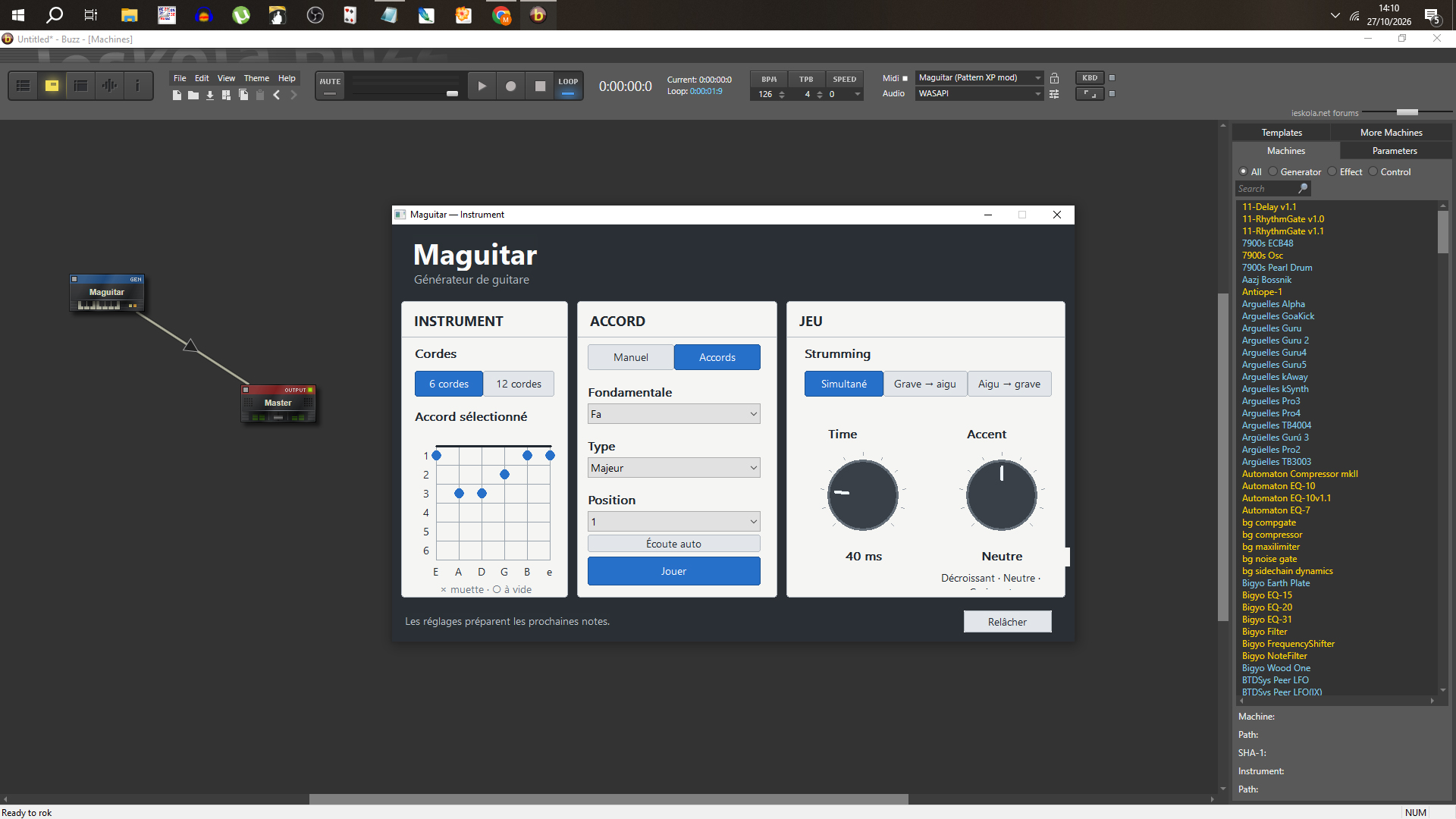Click the open folder toolbar icon

coord(193,95)
